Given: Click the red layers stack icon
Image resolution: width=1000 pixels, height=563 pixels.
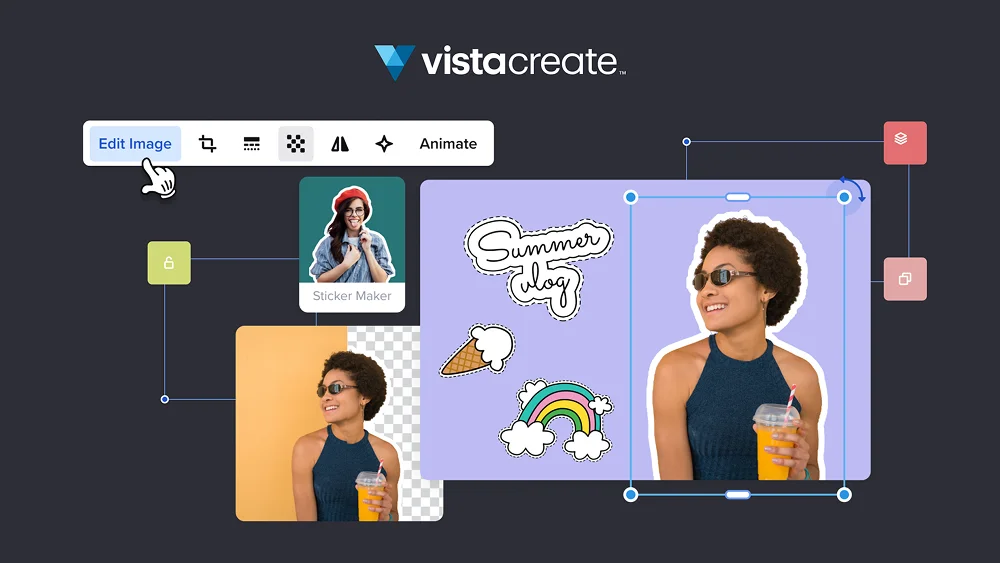Looking at the screenshot, I should coord(905,143).
